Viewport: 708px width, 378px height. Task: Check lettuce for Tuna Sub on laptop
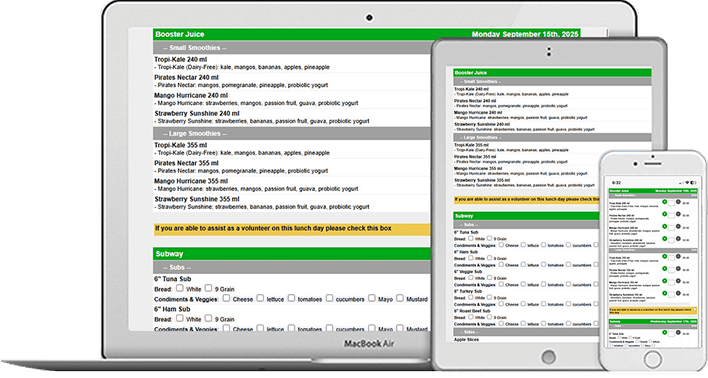tap(260, 298)
